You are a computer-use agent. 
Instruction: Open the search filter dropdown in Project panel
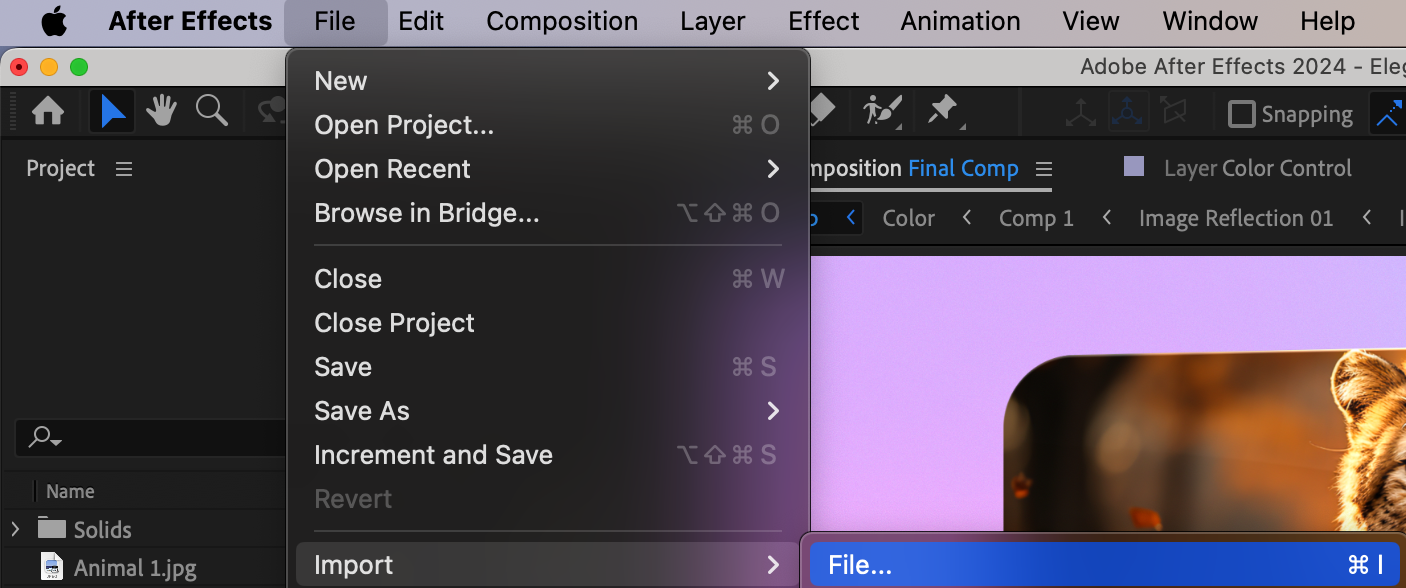pyautogui.click(x=46, y=437)
